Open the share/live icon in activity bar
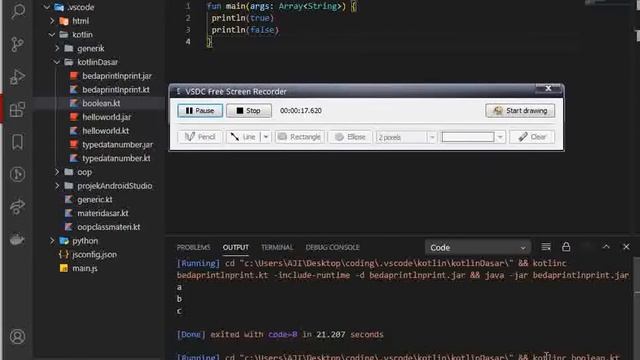 pos(18,207)
